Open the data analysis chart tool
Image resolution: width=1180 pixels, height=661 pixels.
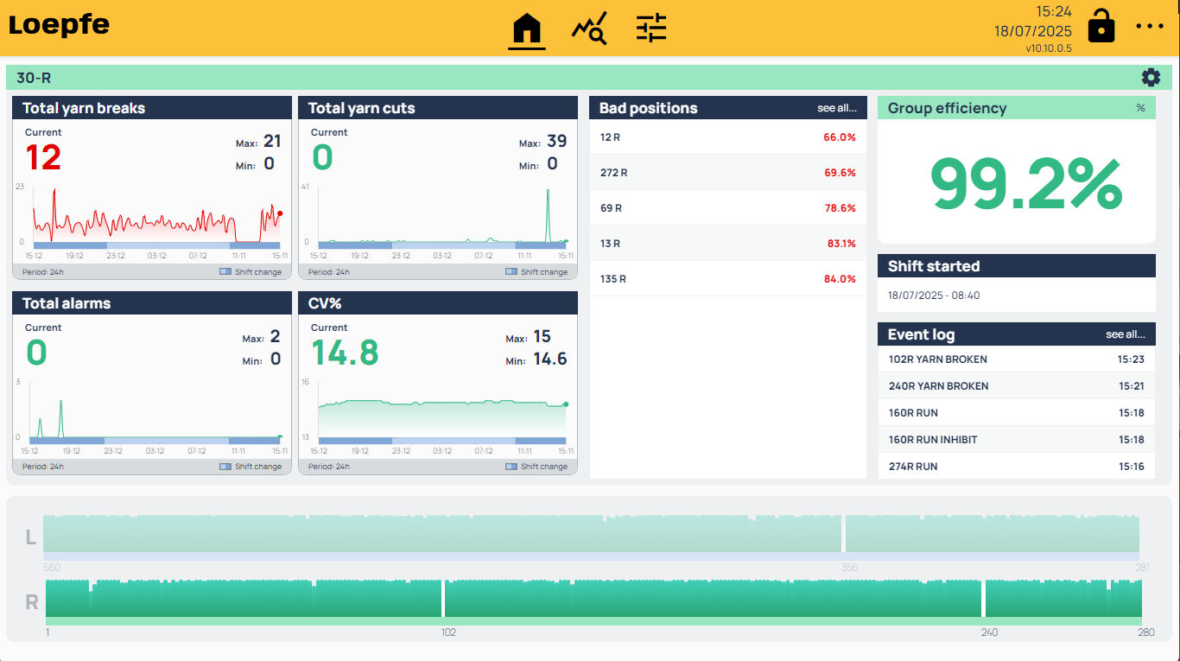[590, 29]
